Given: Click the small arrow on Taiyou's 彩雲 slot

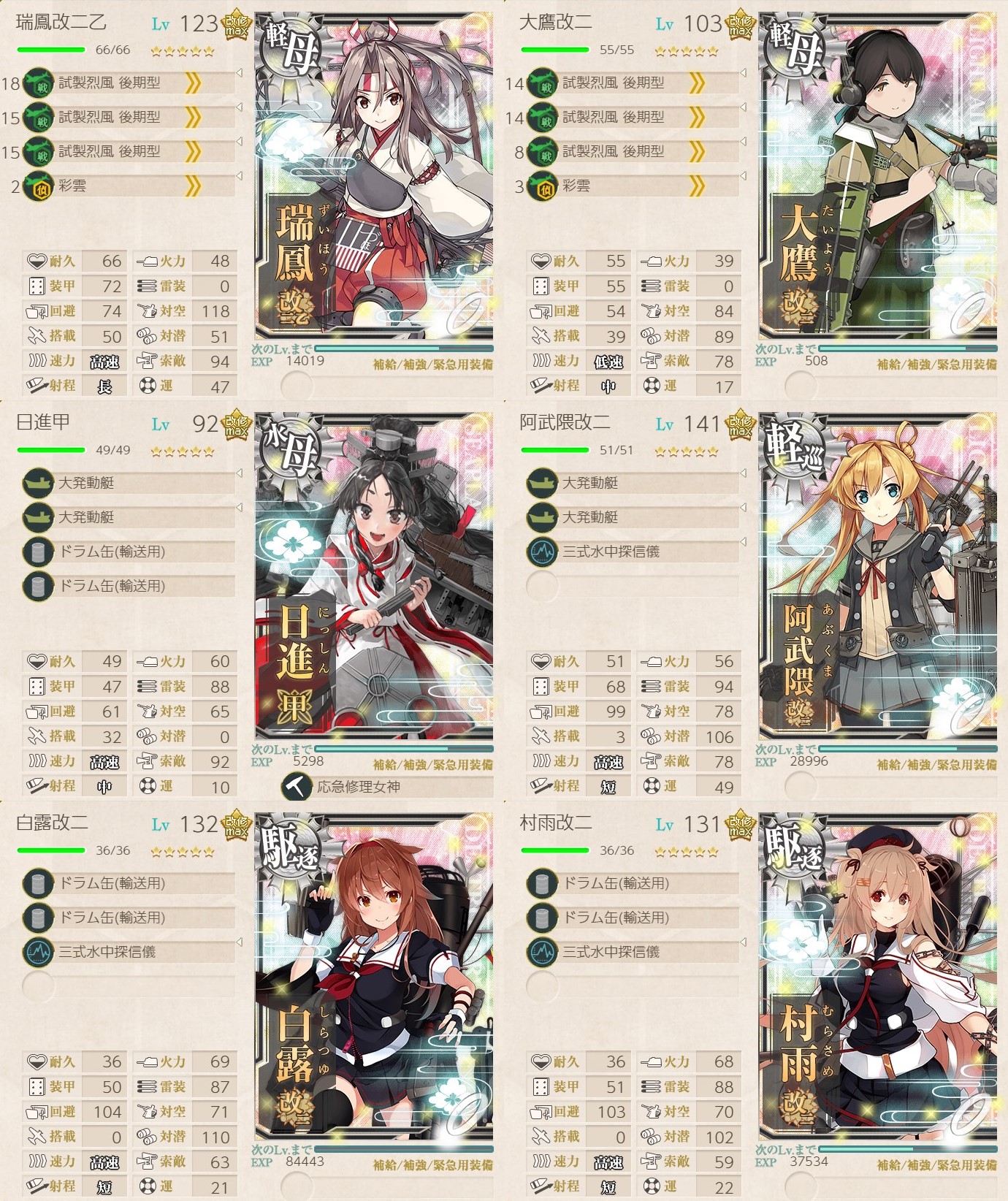Looking at the screenshot, I should pos(743,176).
